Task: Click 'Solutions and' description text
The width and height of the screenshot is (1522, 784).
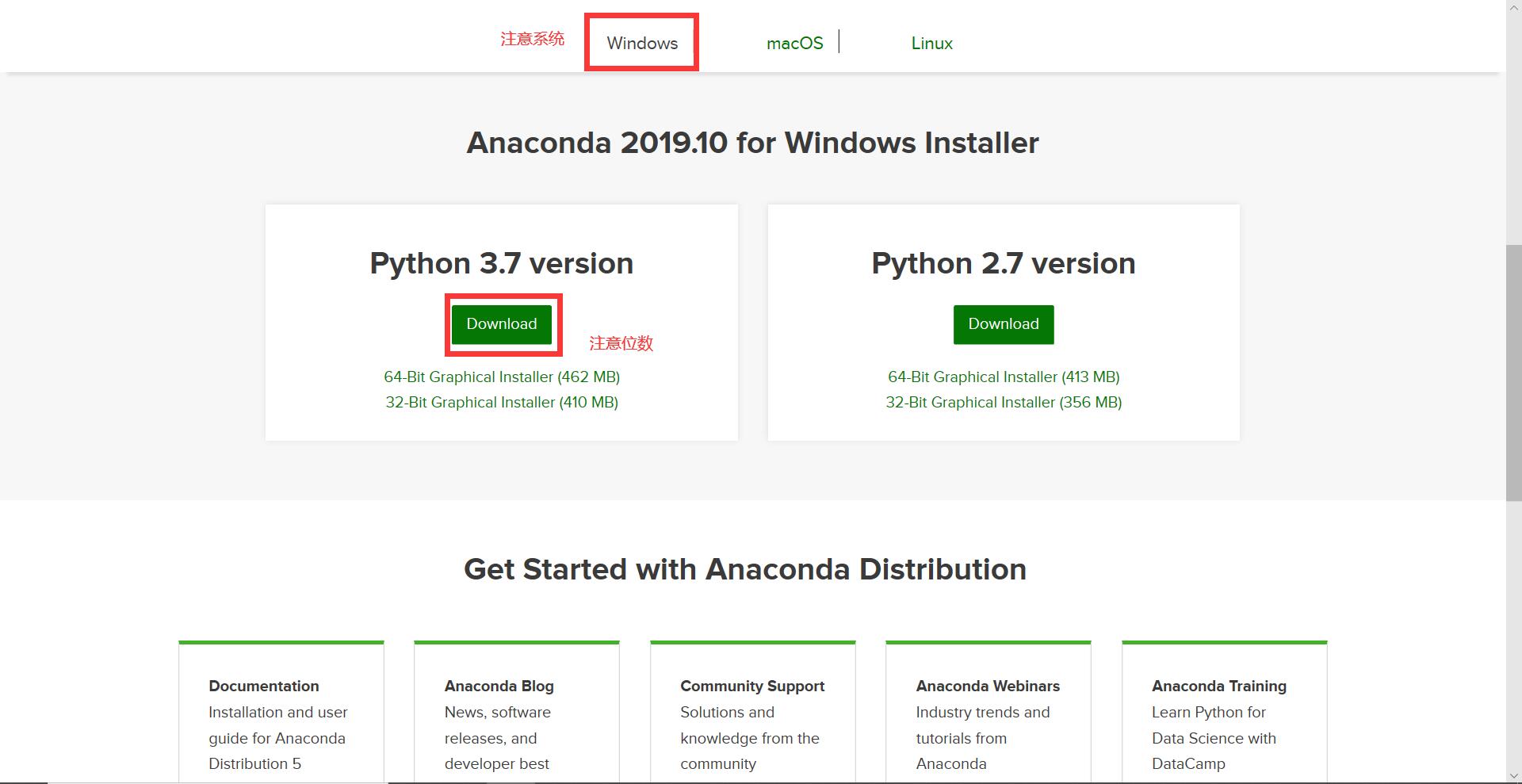Action: click(x=728, y=712)
